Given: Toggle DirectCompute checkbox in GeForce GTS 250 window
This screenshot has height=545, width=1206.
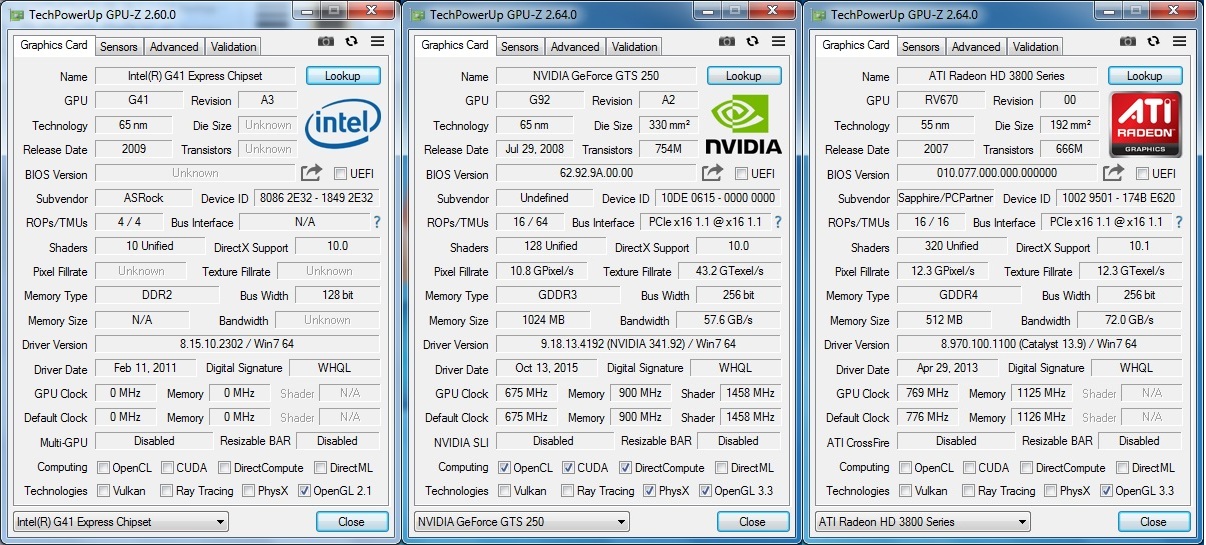Looking at the screenshot, I should coord(625,467).
